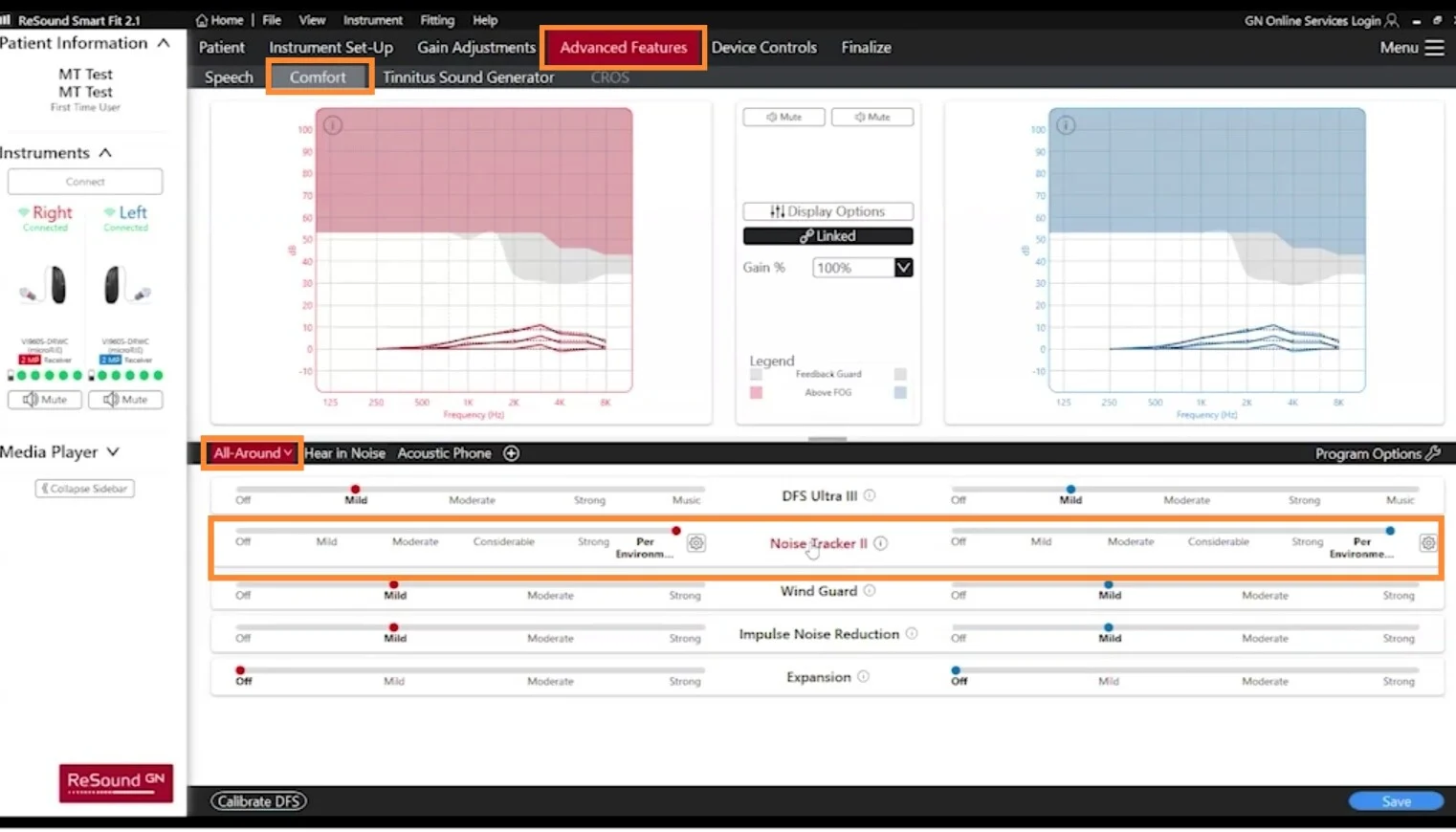Mute the Left instrument in the sidebar
Image resolution: width=1456 pixels, height=832 pixels.
(125, 400)
